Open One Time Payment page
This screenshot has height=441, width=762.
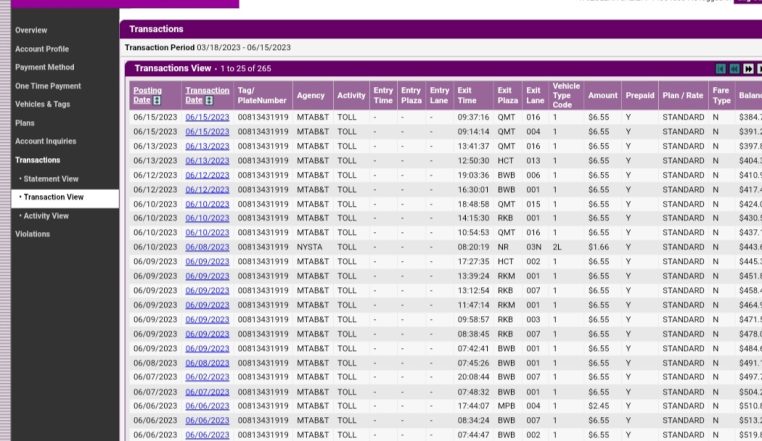tap(48, 86)
